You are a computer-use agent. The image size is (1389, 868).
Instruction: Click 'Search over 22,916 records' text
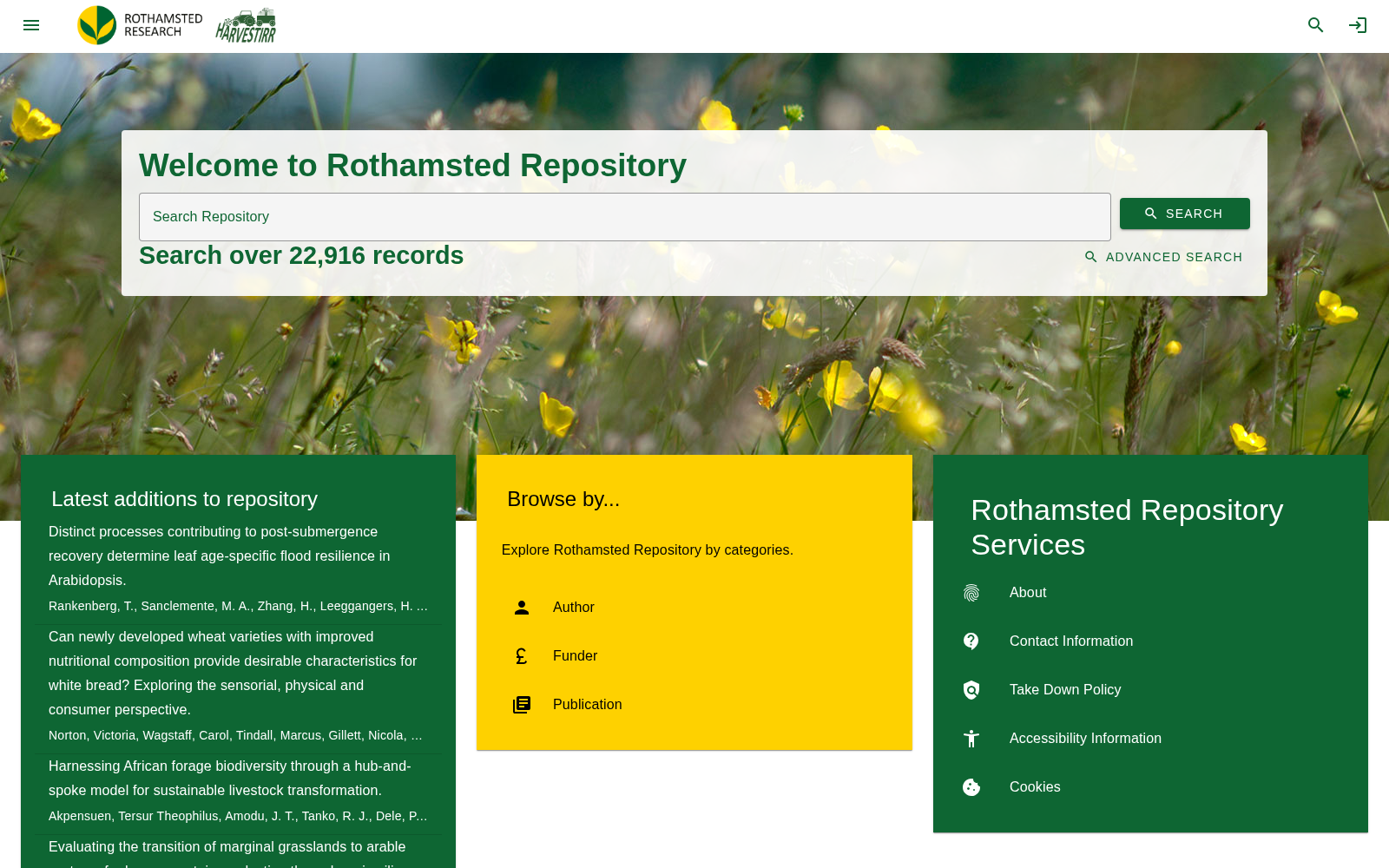click(301, 255)
